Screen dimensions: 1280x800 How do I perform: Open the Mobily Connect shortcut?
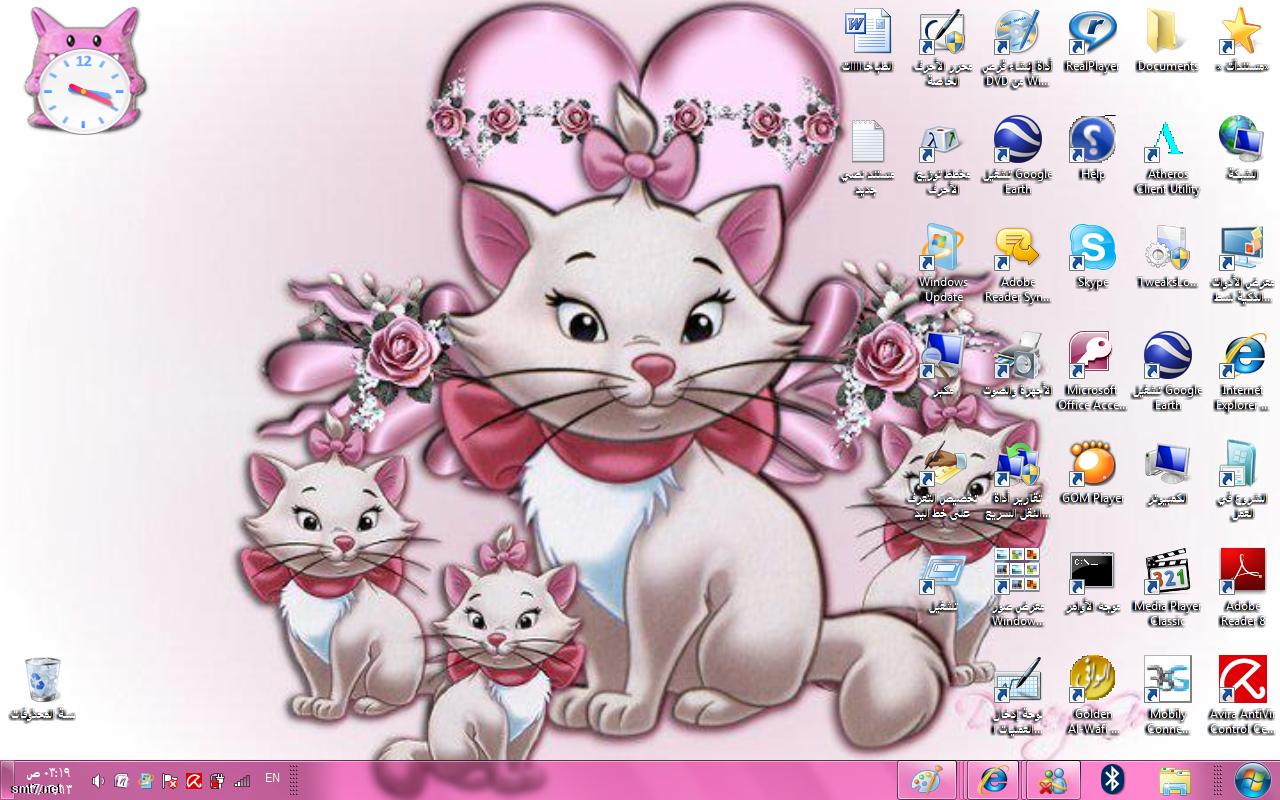pyautogui.click(x=1166, y=696)
